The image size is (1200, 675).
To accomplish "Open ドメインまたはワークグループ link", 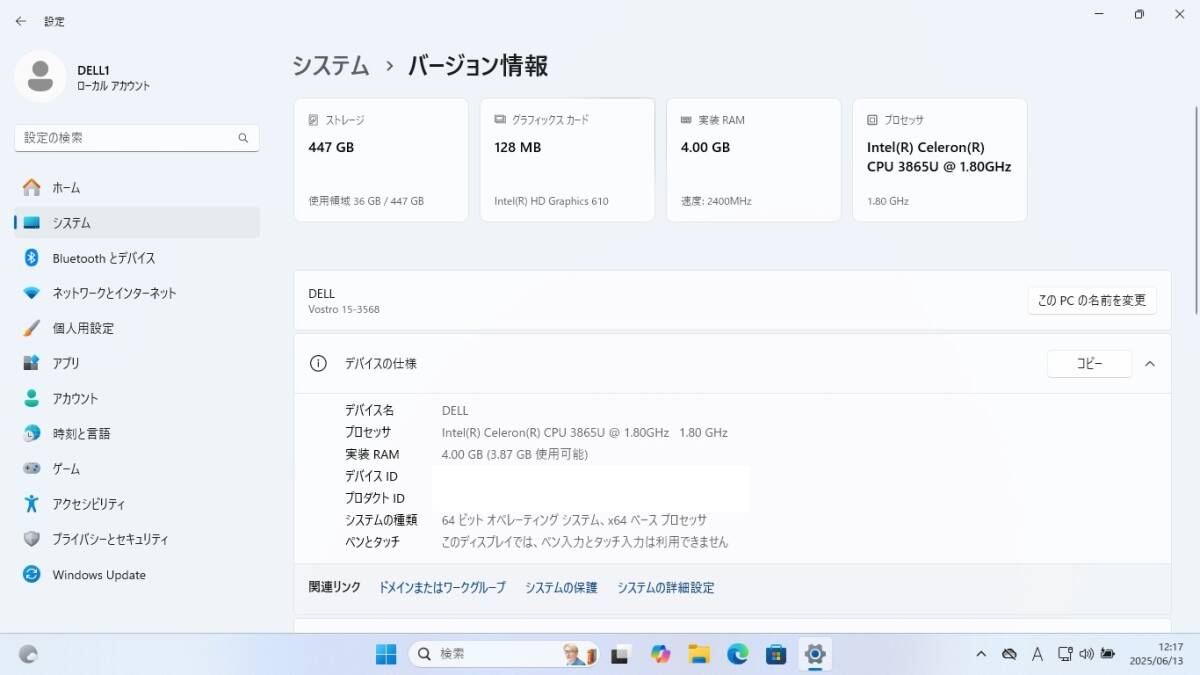I will [x=442, y=588].
